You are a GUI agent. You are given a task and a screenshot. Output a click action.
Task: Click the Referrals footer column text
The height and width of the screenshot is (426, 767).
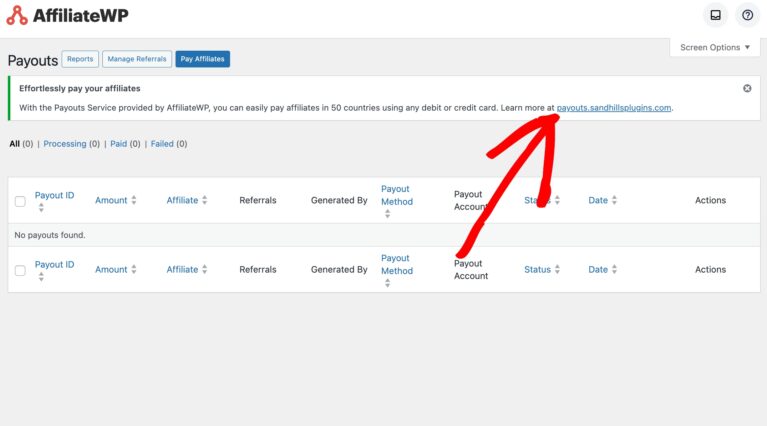pyautogui.click(x=258, y=269)
